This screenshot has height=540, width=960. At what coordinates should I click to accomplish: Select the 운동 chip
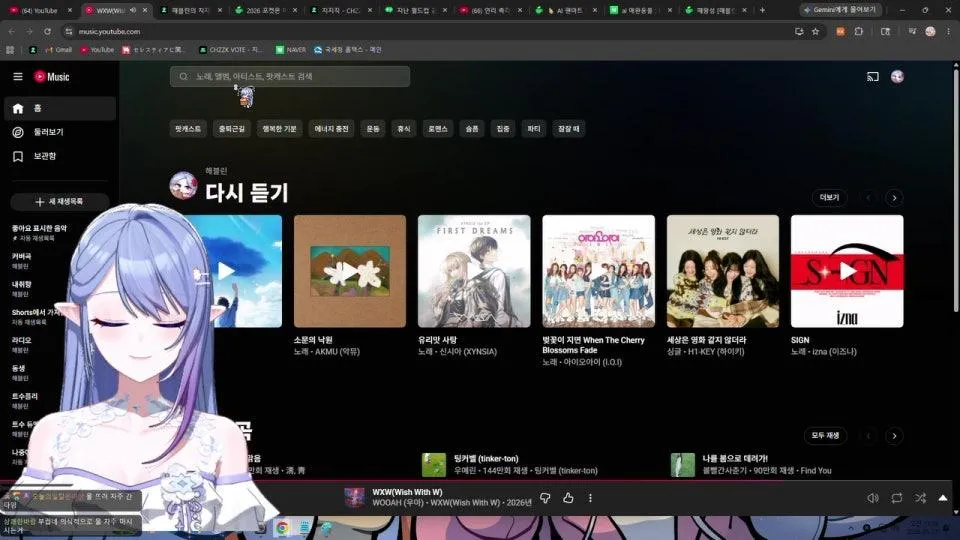(x=373, y=129)
